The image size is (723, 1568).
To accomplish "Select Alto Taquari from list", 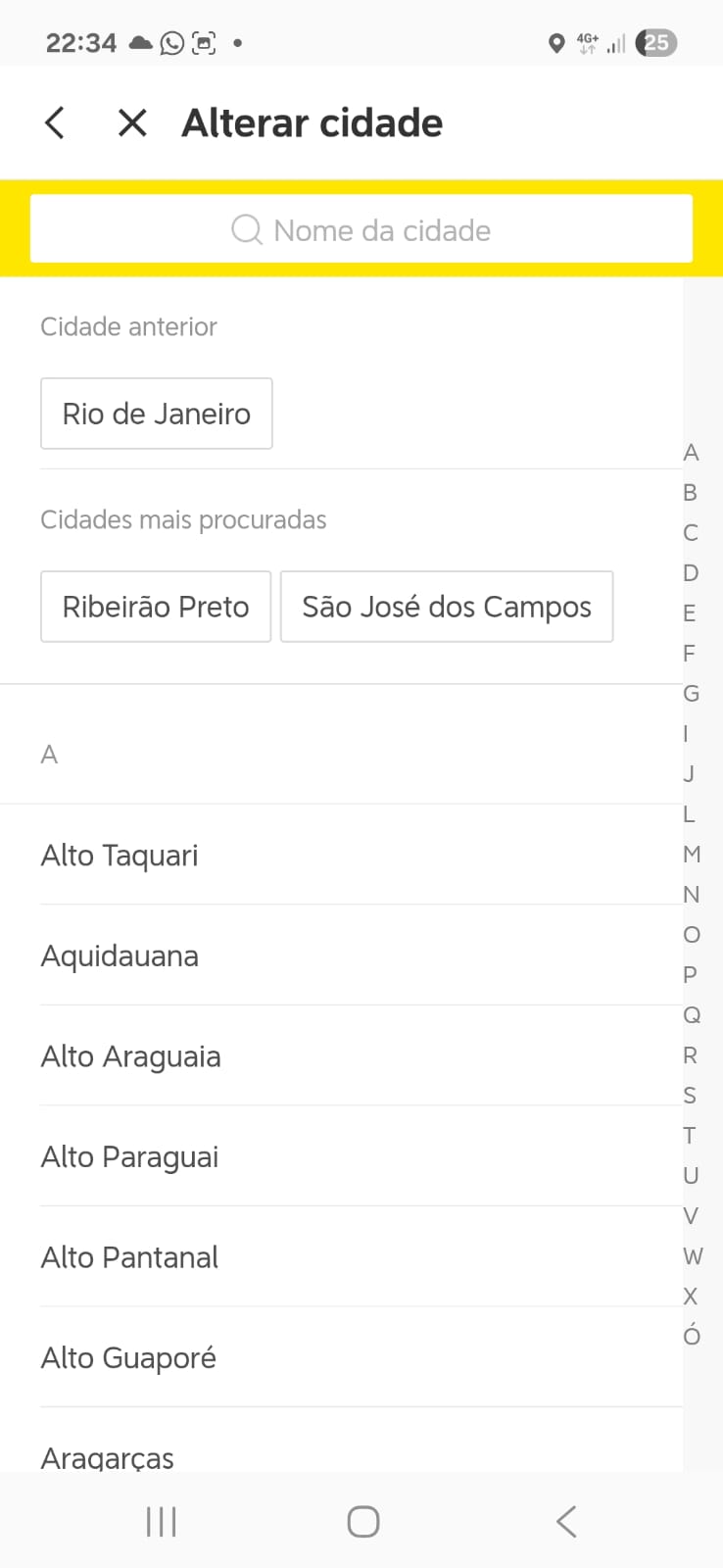I will pyautogui.click(x=120, y=856).
